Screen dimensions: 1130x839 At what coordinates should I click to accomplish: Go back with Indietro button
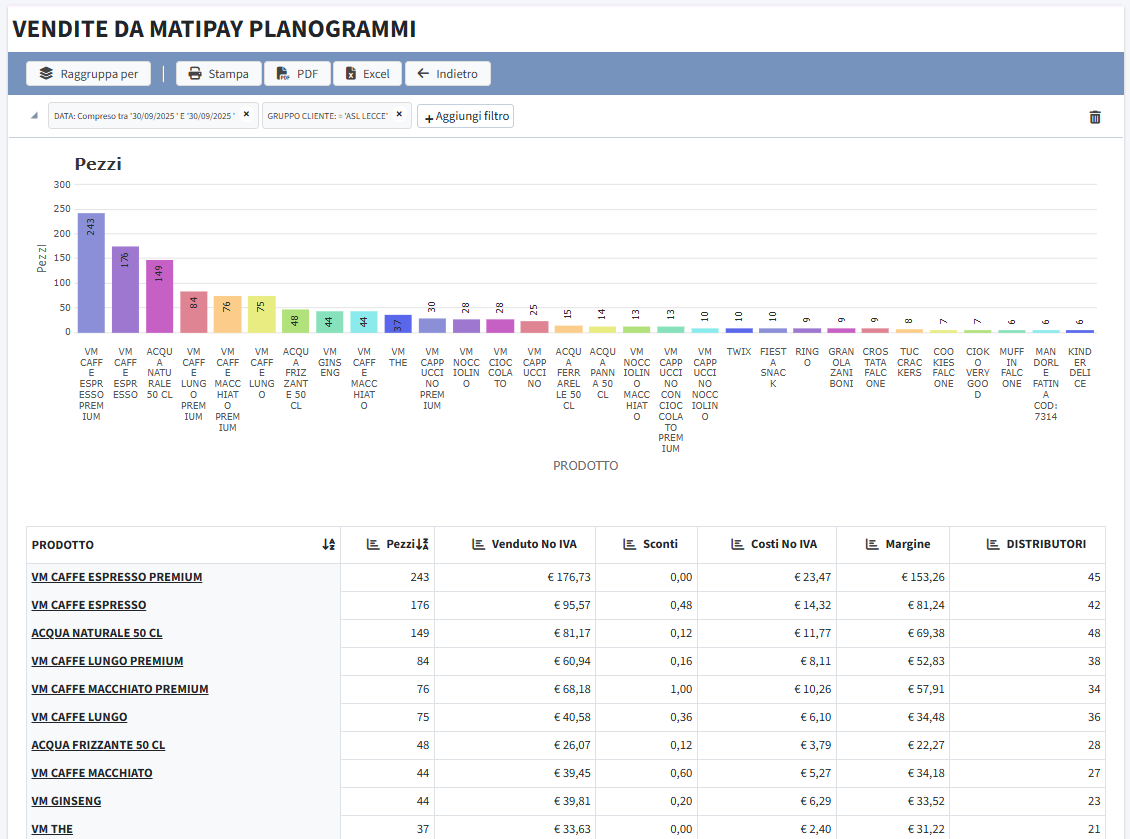[x=448, y=74]
